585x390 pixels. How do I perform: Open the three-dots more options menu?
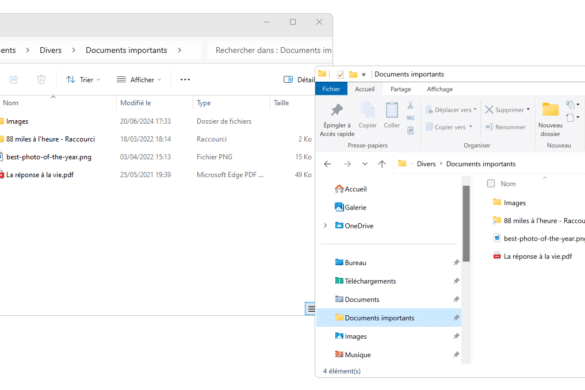click(x=185, y=79)
